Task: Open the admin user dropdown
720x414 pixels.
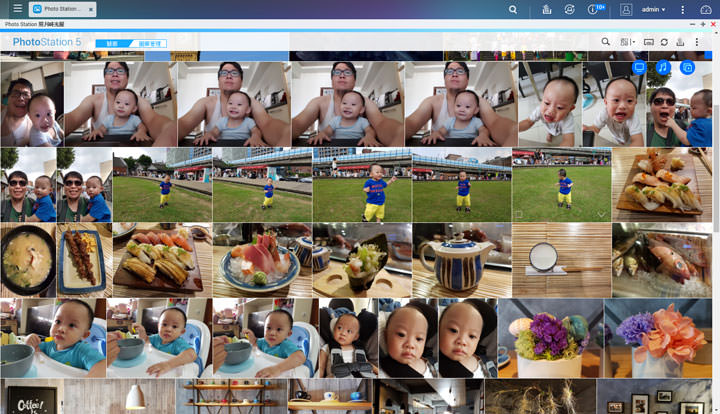Action: point(653,9)
